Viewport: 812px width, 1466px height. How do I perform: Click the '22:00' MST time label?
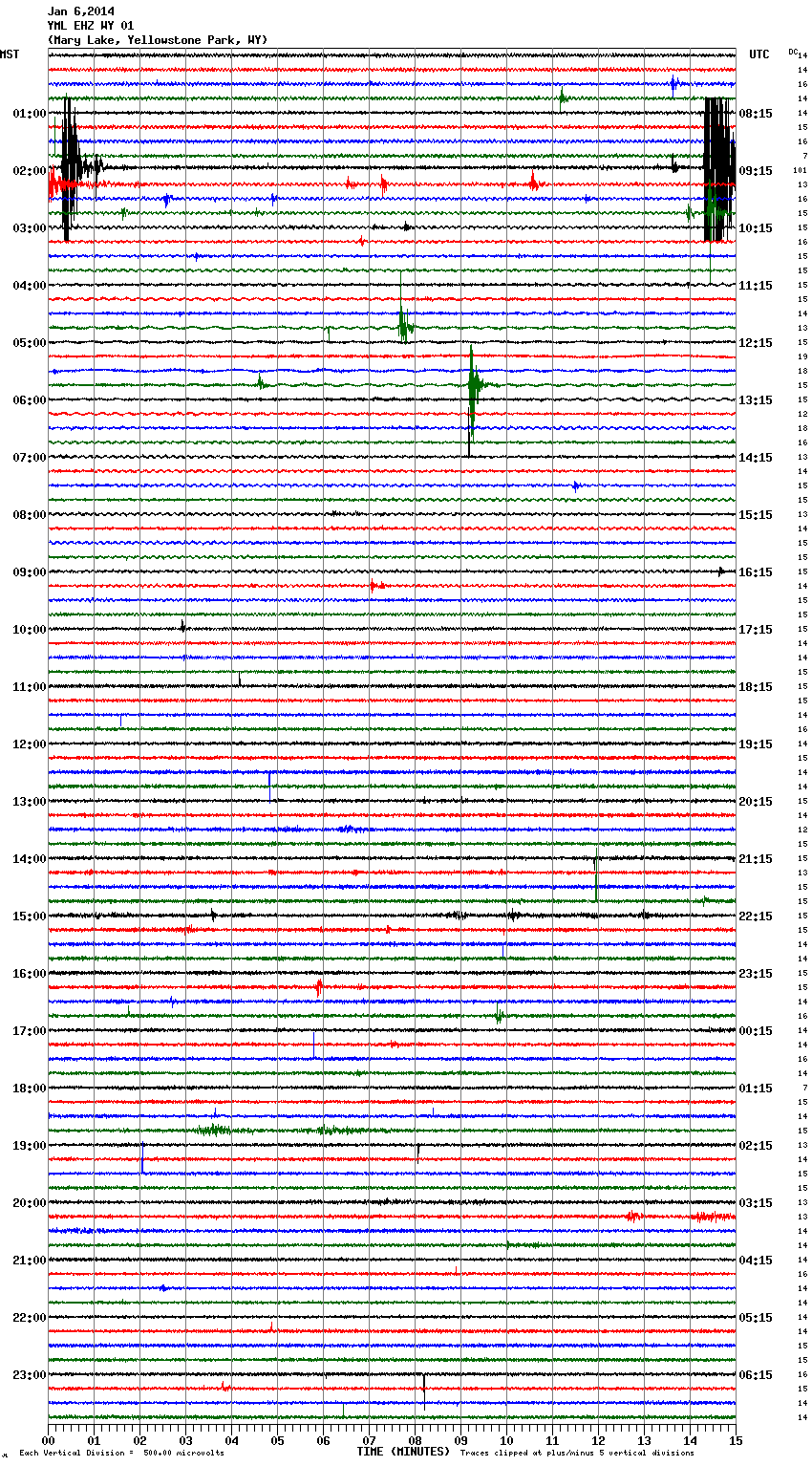pyautogui.click(x=29, y=1318)
